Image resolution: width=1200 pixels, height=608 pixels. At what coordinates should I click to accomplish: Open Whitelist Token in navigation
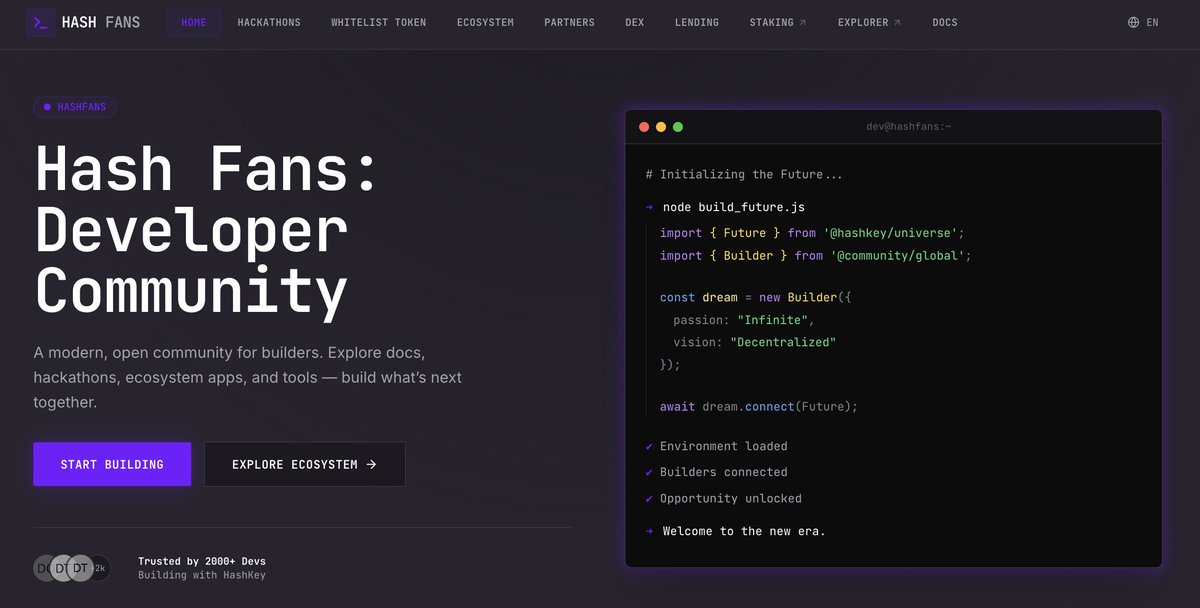(379, 22)
